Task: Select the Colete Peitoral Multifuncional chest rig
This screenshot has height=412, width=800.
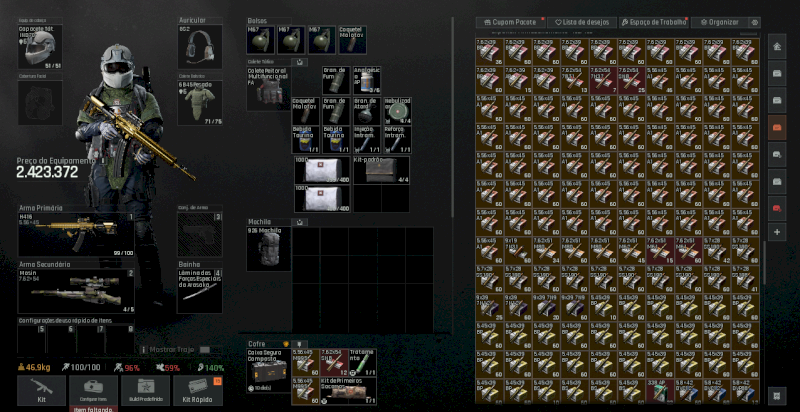Action: pos(269,89)
